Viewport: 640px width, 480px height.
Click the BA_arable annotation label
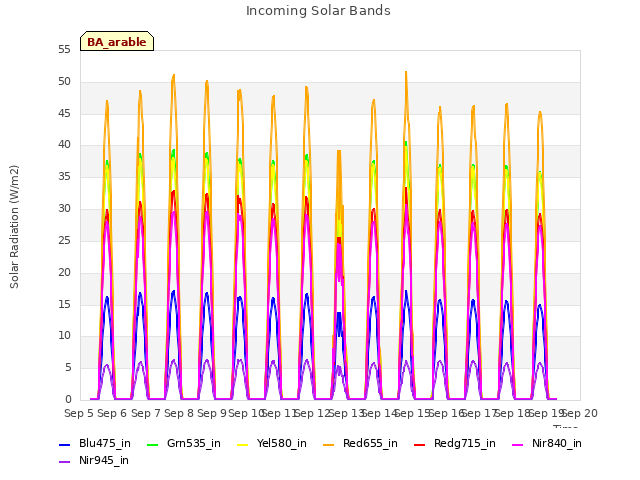point(117,42)
